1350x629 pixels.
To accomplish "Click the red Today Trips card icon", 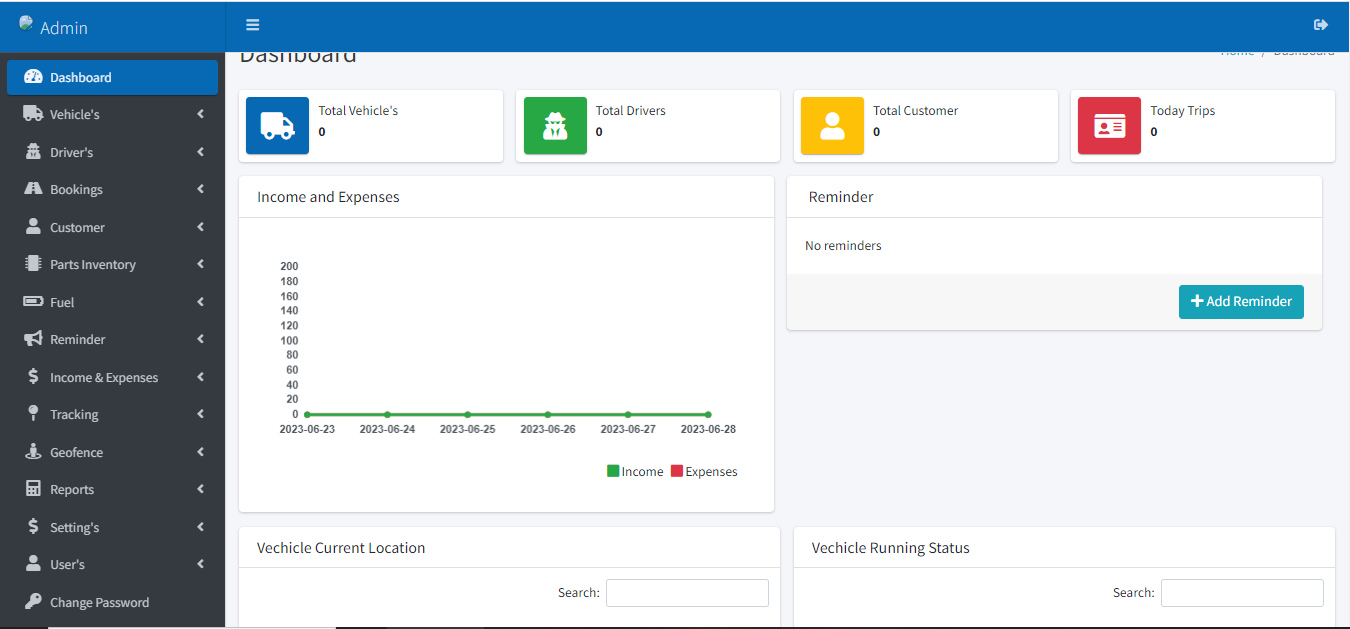I will 1109,125.
